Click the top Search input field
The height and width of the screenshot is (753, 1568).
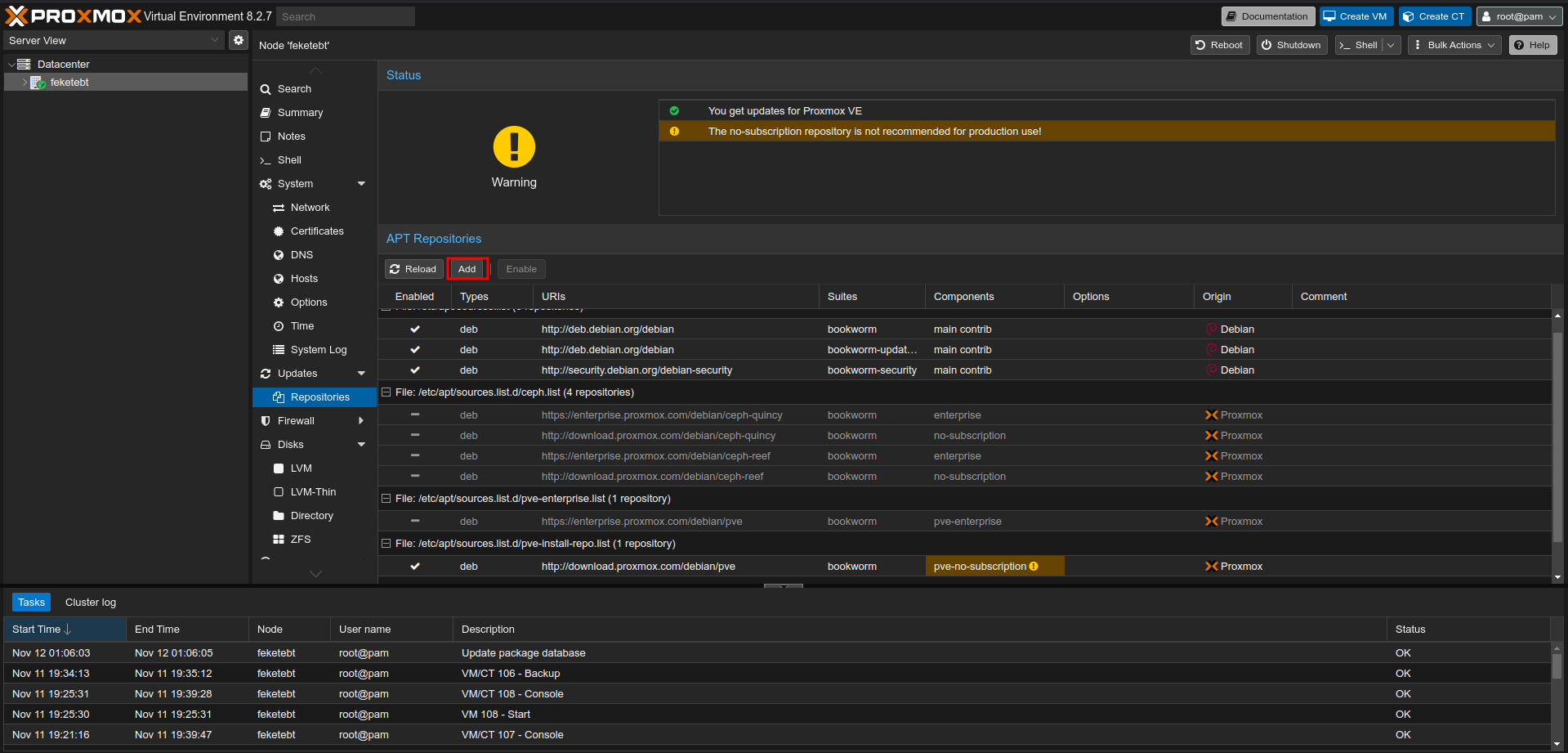pyautogui.click(x=346, y=16)
